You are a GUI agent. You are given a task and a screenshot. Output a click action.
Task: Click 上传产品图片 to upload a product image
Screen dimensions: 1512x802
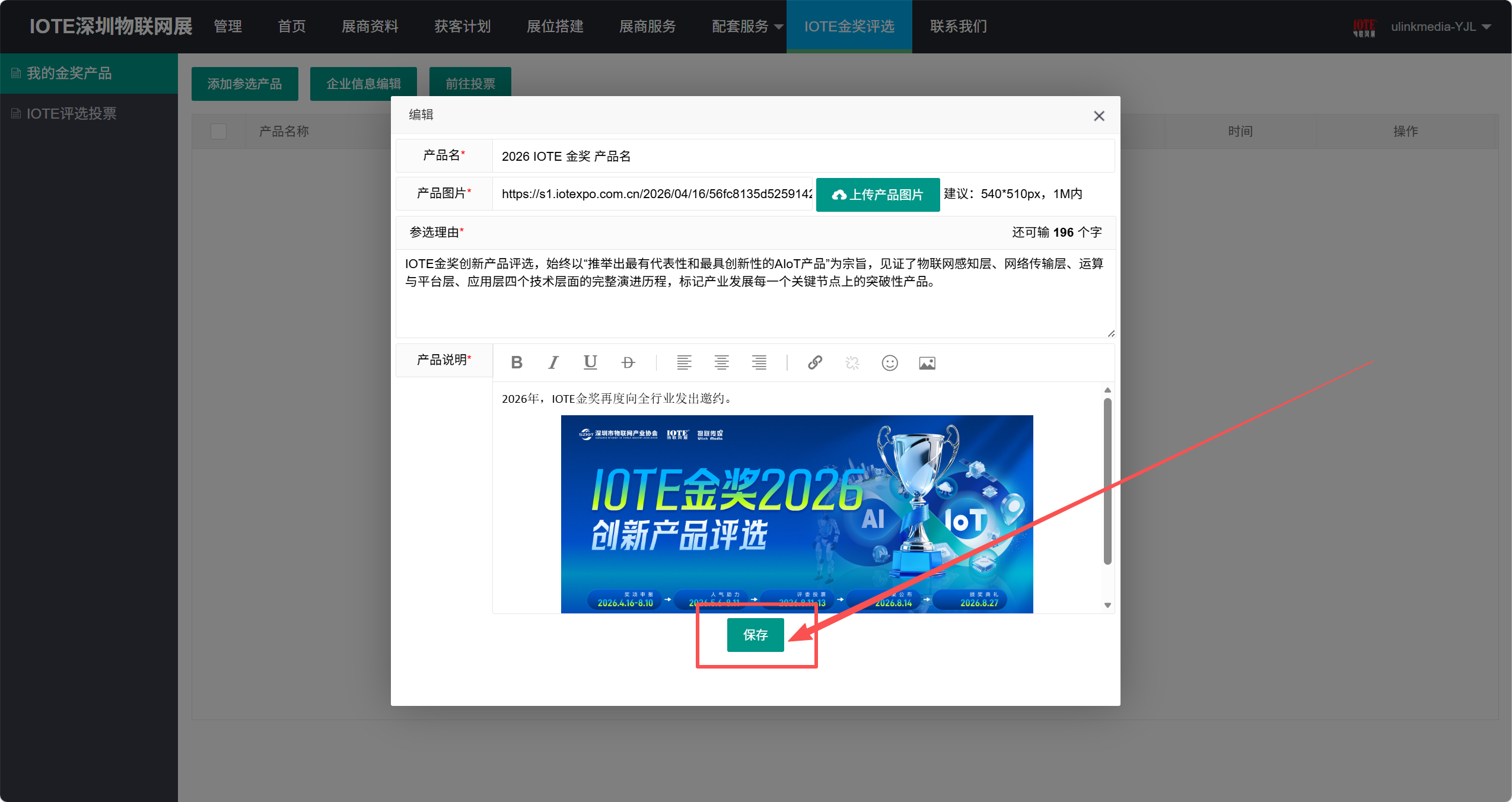coord(877,195)
